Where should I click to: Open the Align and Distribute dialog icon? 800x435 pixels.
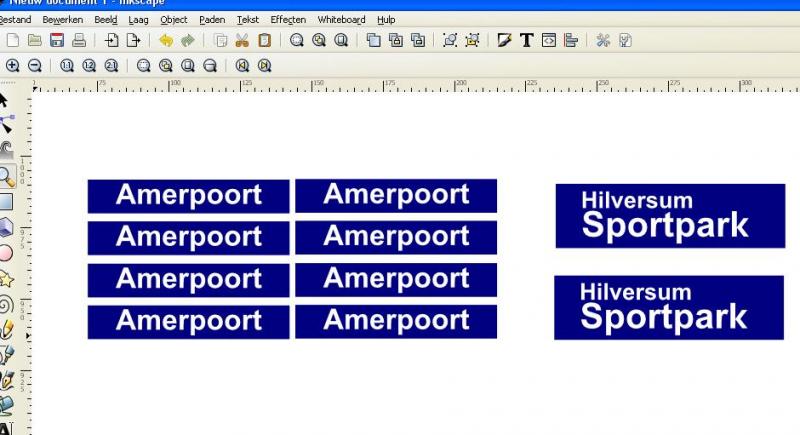pyautogui.click(x=571, y=40)
